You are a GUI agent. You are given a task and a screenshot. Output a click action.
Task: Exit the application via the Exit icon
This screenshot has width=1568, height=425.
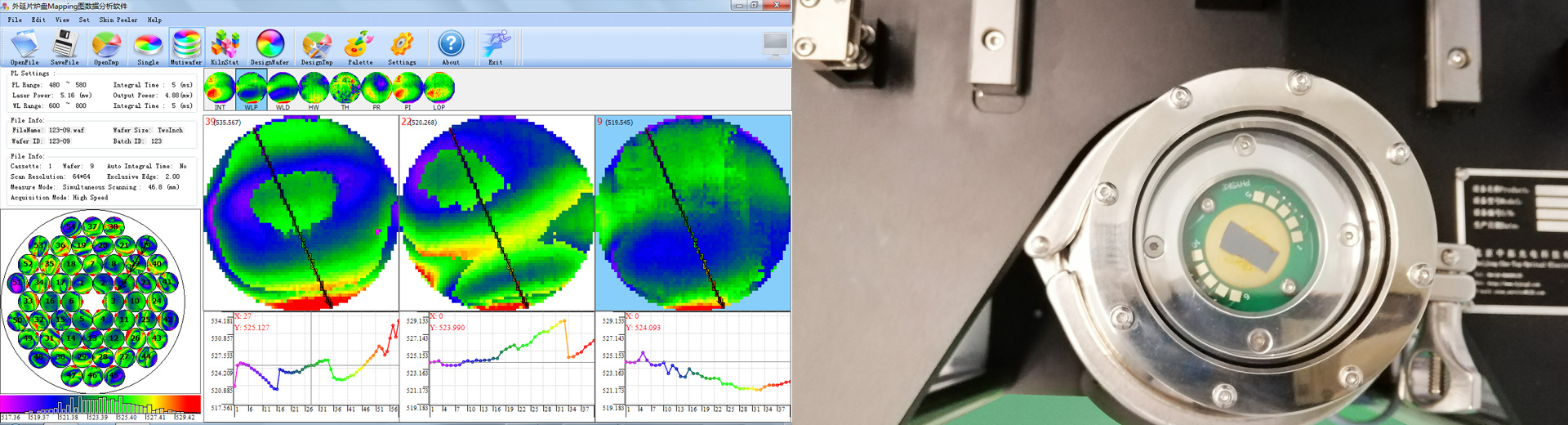click(495, 46)
